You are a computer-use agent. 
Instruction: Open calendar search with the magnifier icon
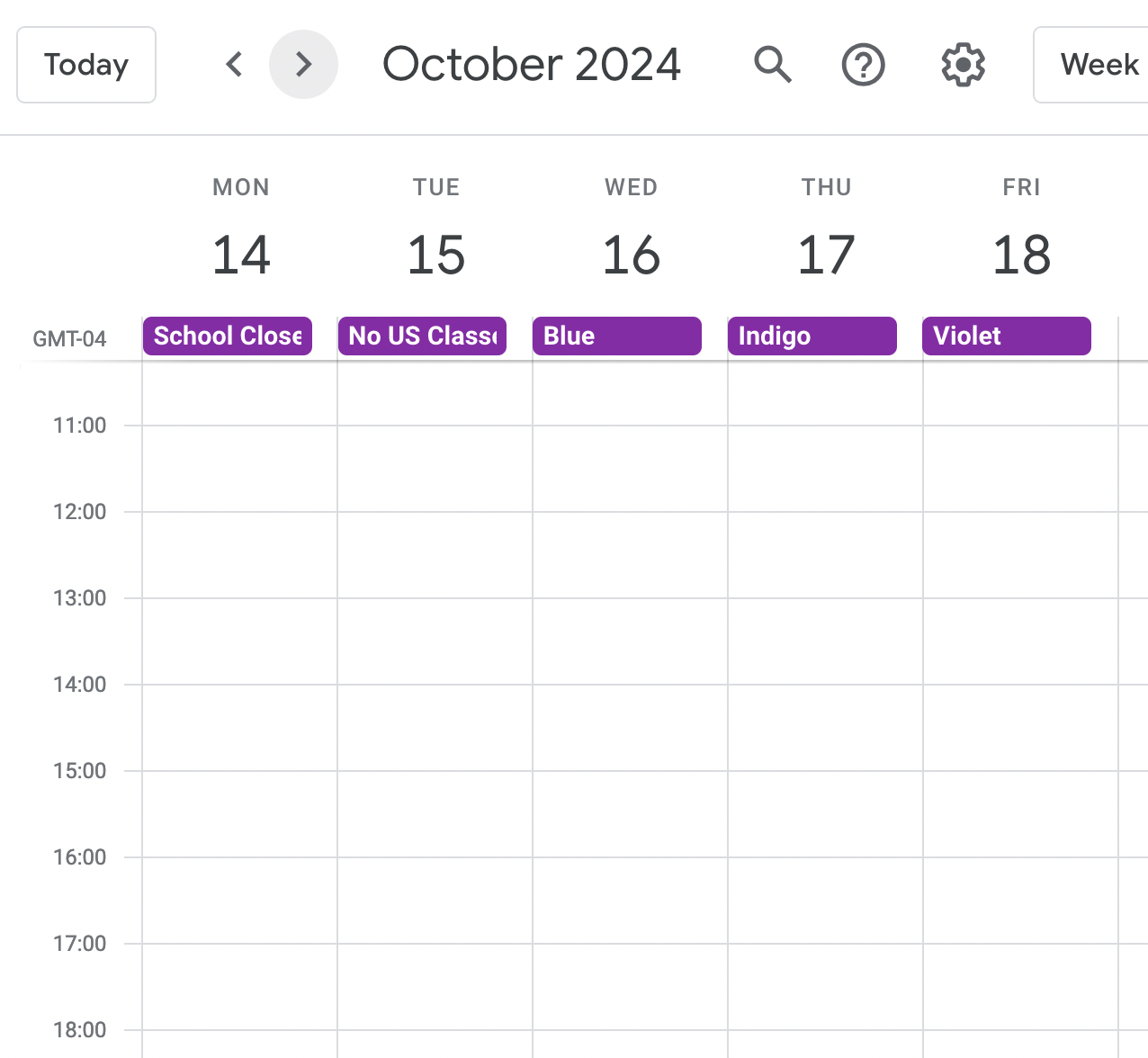tap(773, 65)
